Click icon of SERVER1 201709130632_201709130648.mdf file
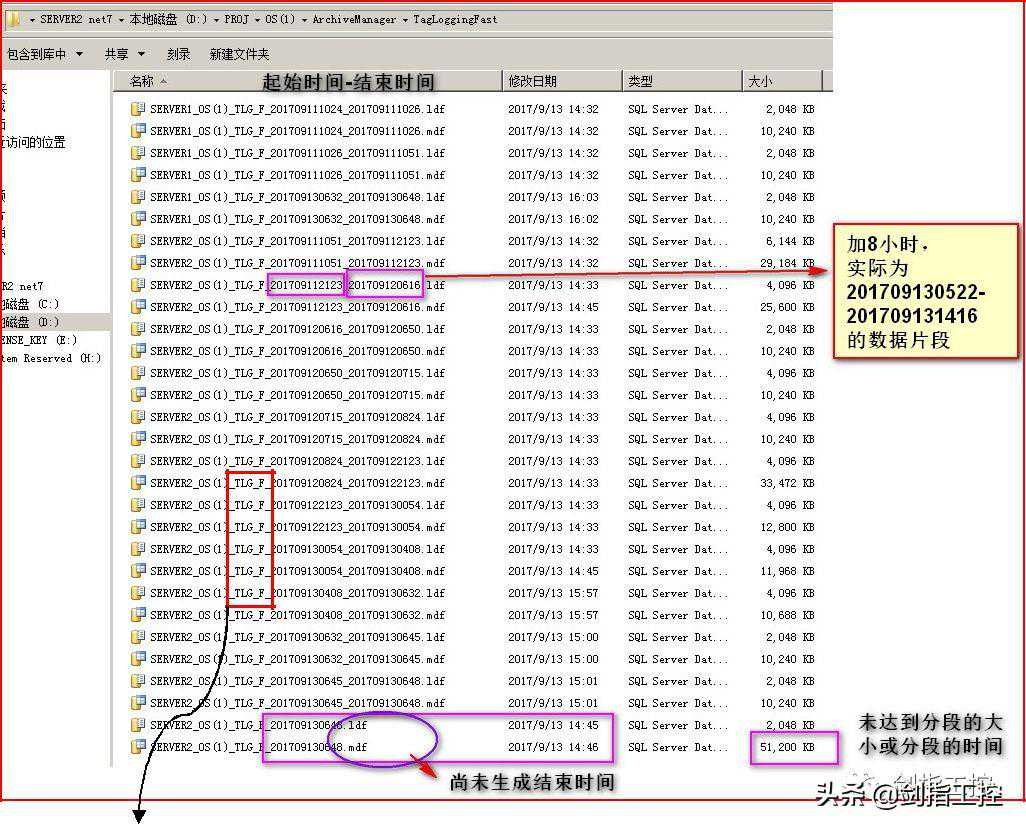 [x=139, y=219]
